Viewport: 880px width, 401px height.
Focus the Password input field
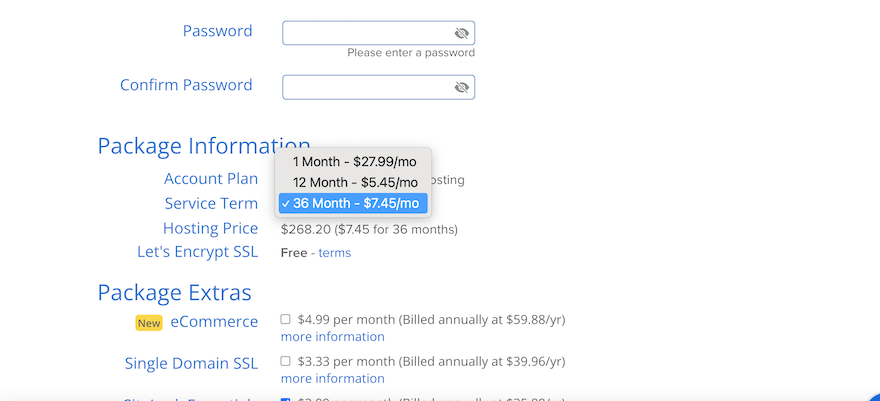point(378,33)
